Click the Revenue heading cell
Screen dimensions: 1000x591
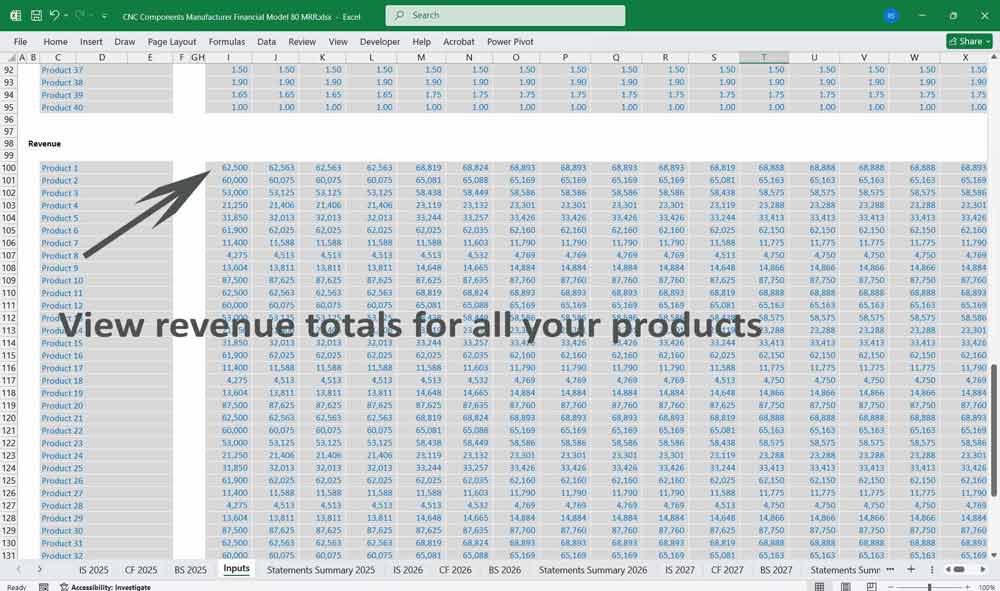(45, 143)
